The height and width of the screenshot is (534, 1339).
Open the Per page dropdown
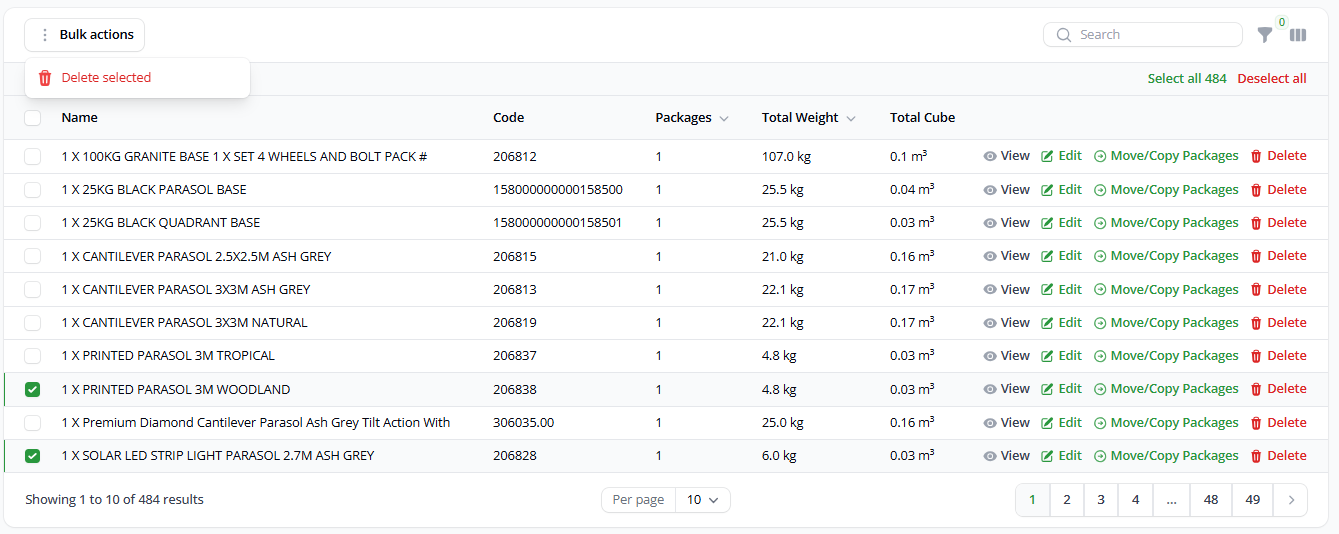[x=703, y=500]
